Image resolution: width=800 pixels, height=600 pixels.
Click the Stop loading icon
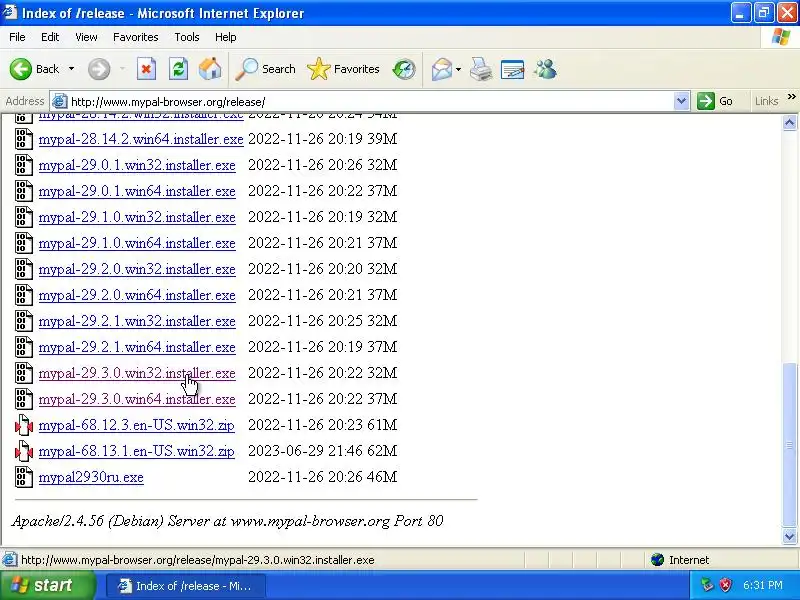[146, 69]
